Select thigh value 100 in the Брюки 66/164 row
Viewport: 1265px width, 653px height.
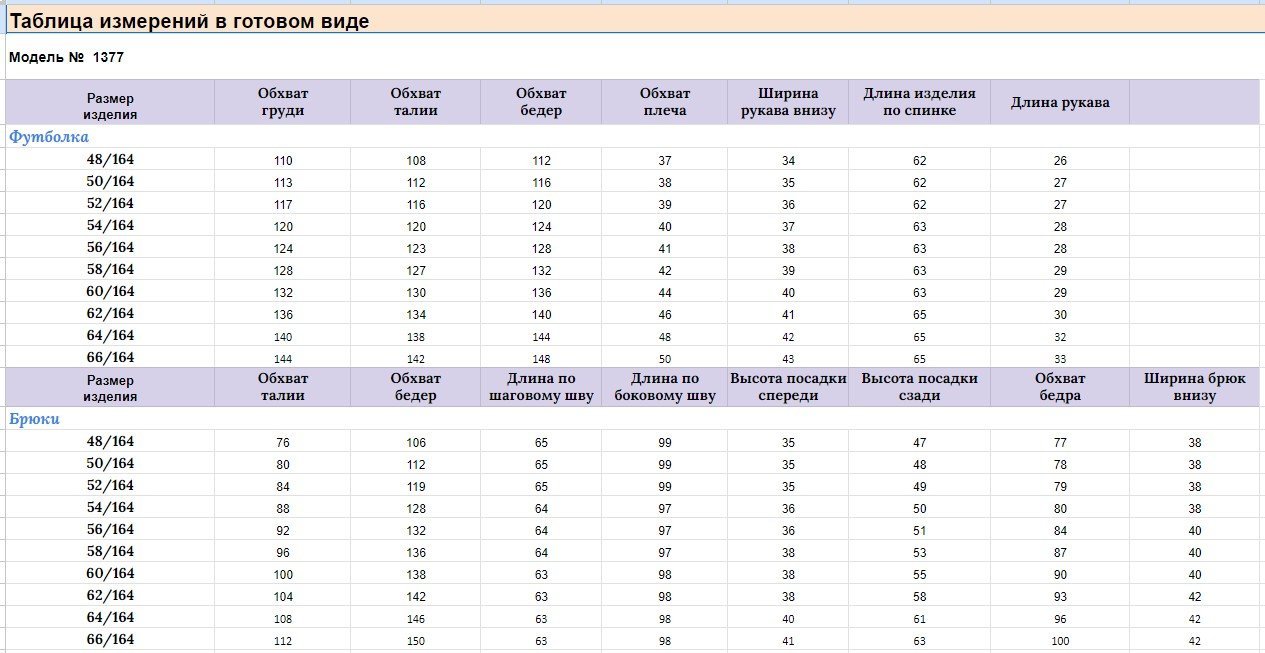1060,641
